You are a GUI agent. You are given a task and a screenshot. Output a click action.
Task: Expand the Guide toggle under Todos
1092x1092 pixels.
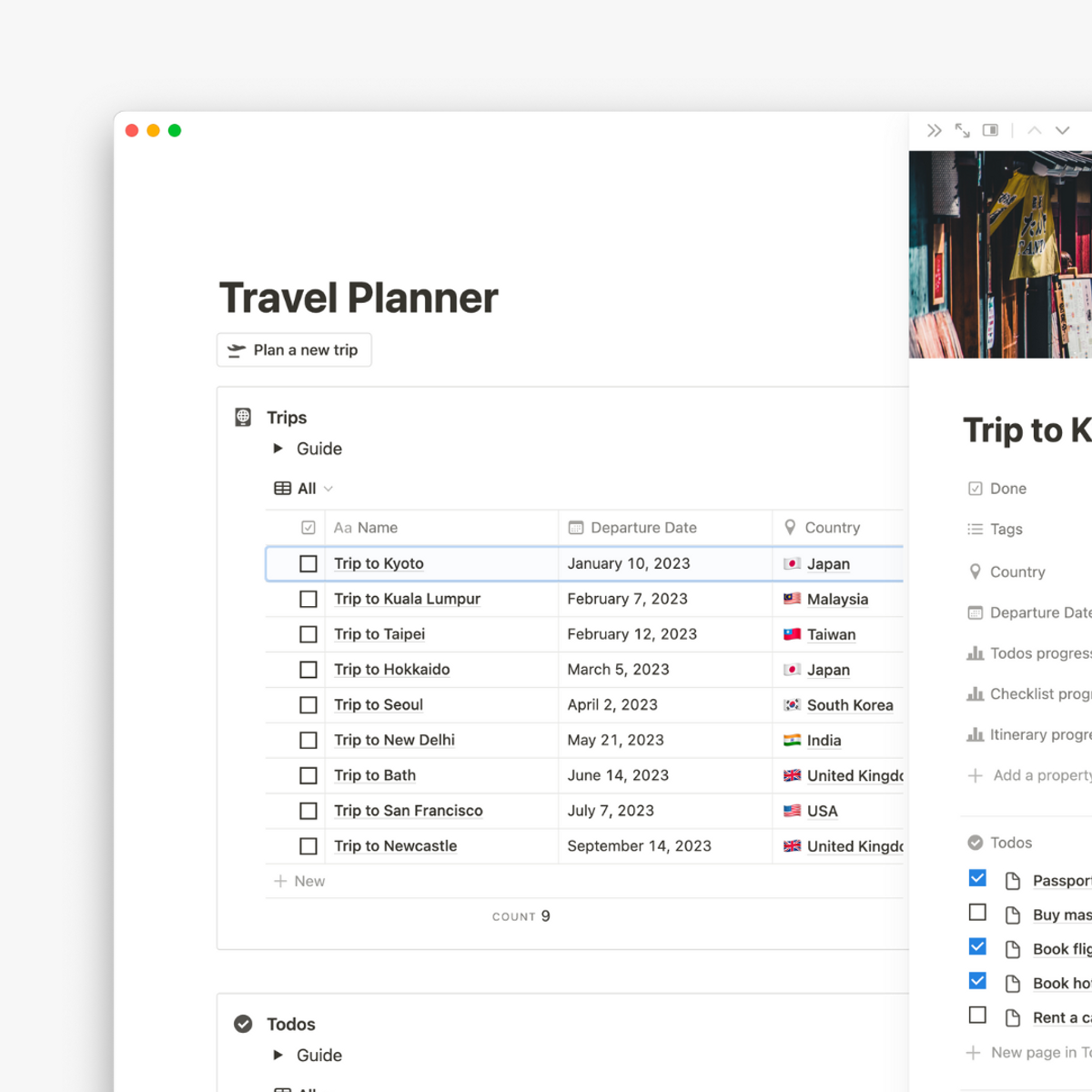278,1056
